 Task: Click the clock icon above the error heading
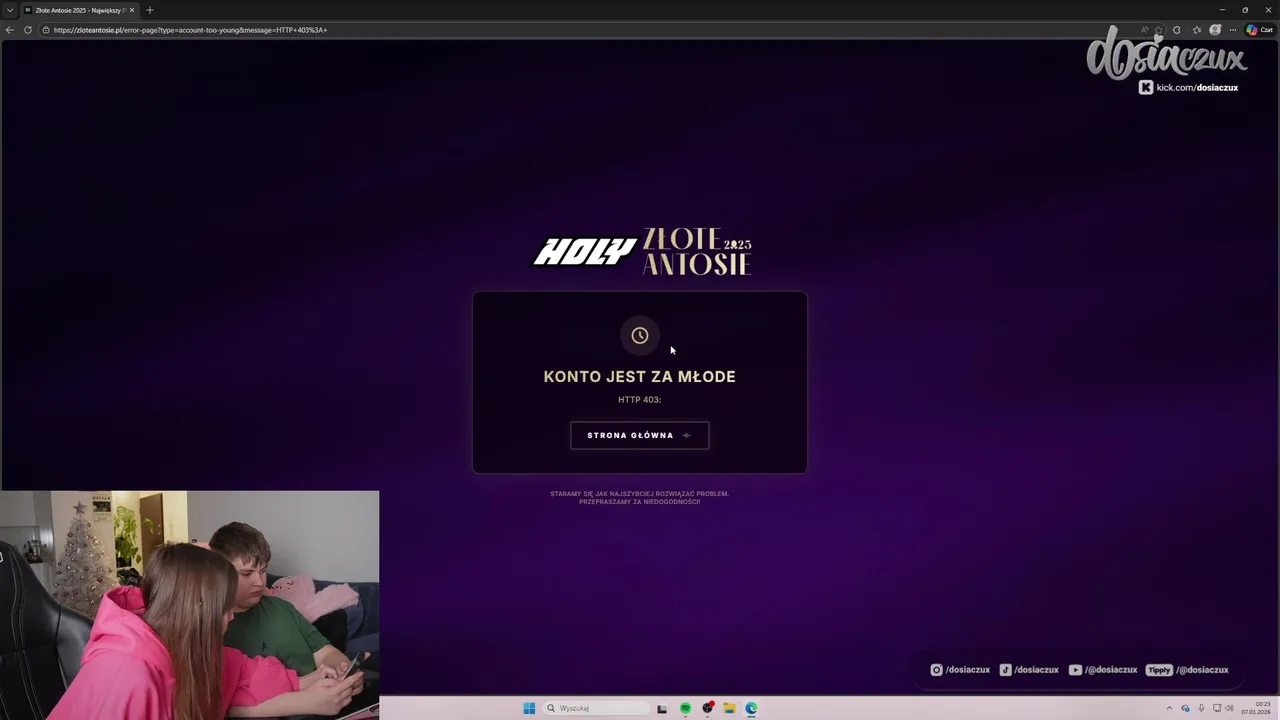640,335
